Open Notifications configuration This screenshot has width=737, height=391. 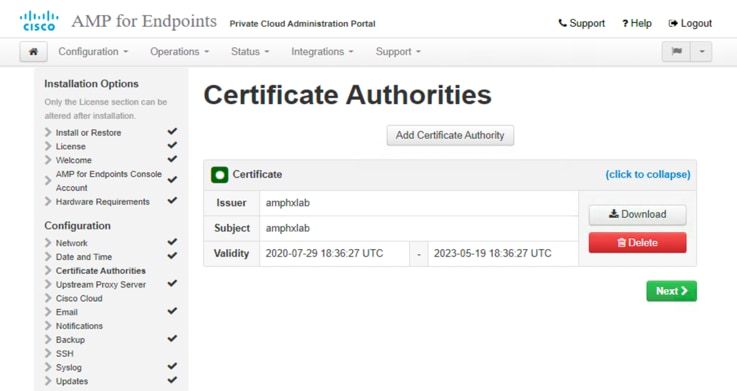pyautogui.click(x=79, y=326)
